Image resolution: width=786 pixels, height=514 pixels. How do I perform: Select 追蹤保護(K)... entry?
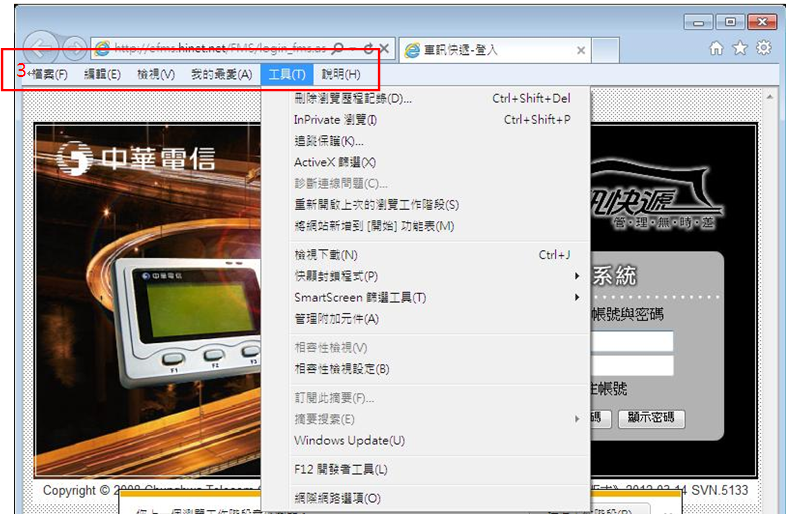[x=426, y=141]
